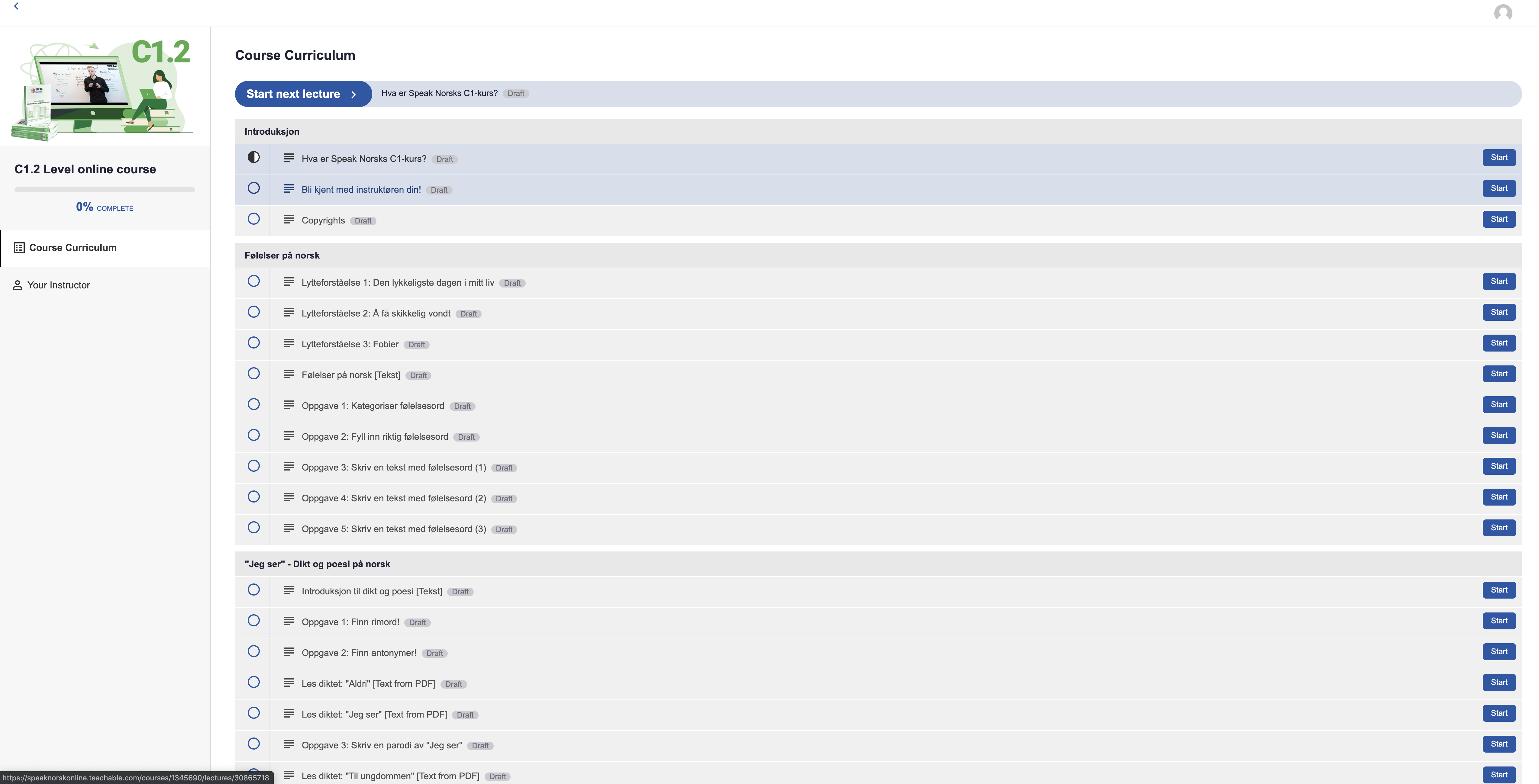This screenshot has height=784, width=1539.
Task: Click text-lines icon beside Bli kjent med instruktøren din!
Action: pyautogui.click(x=289, y=189)
